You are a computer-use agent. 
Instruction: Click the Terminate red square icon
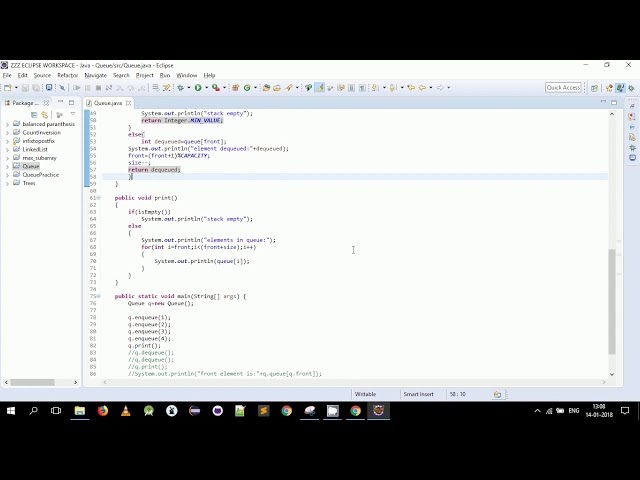(x=98, y=87)
